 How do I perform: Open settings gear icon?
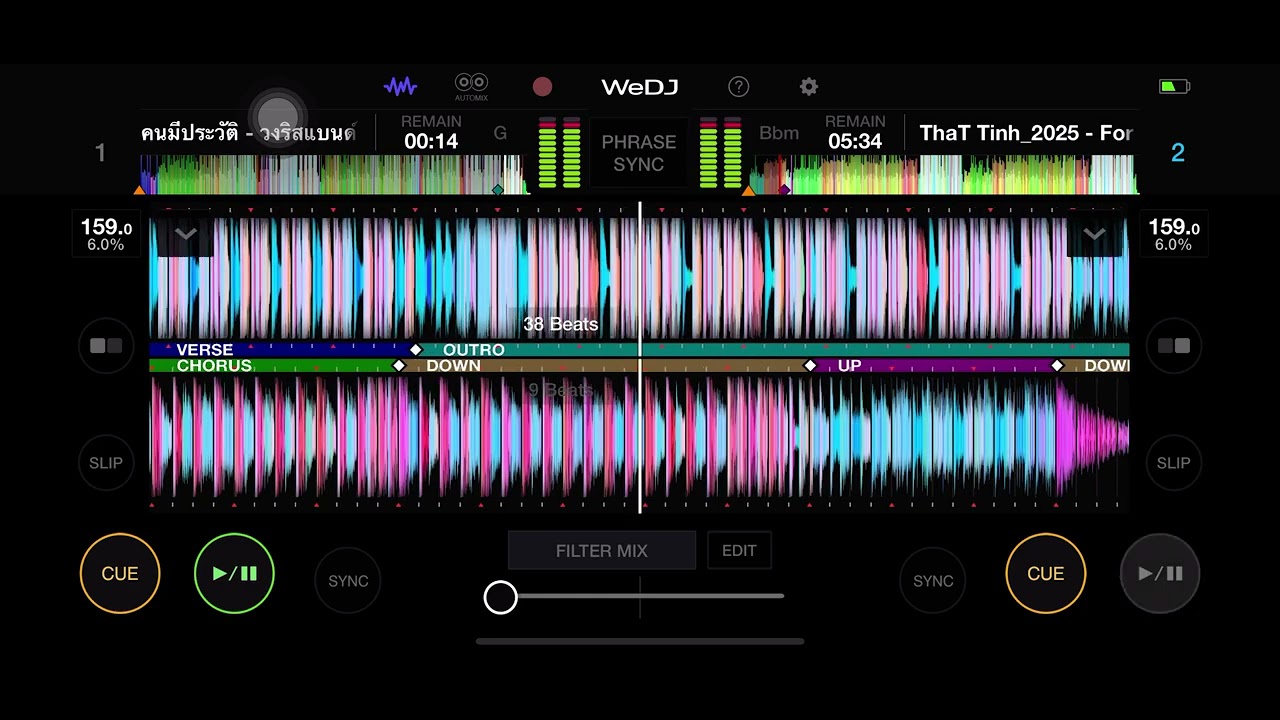[x=809, y=87]
